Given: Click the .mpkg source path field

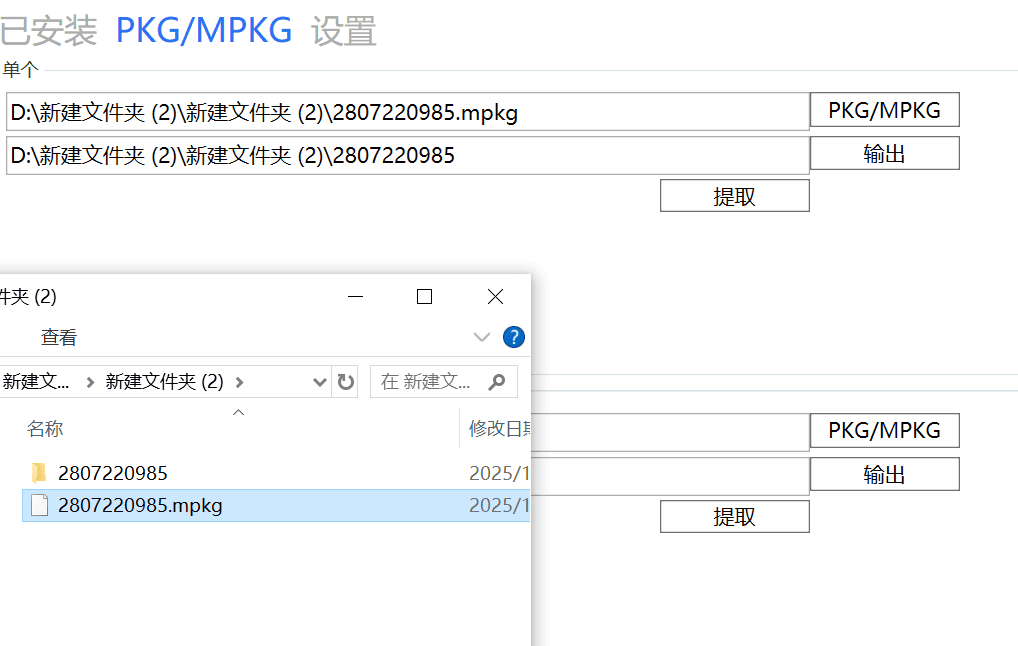Looking at the screenshot, I should pyautogui.click(x=406, y=112).
